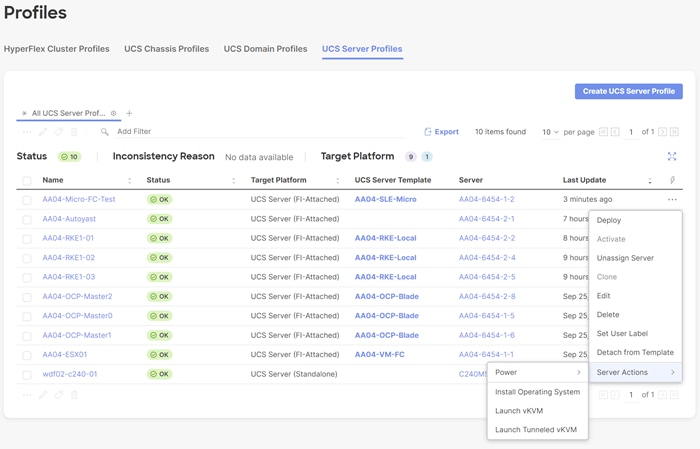Click the expand widgets icon near Target Platform

(x=672, y=156)
